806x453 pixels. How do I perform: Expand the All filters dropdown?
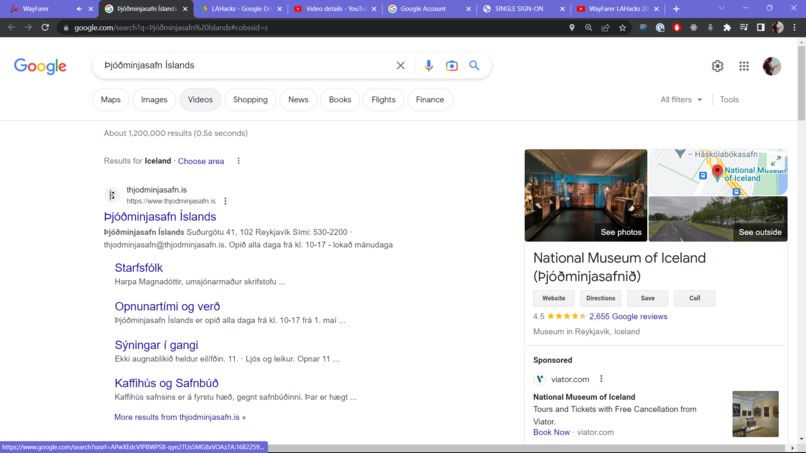pos(681,100)
